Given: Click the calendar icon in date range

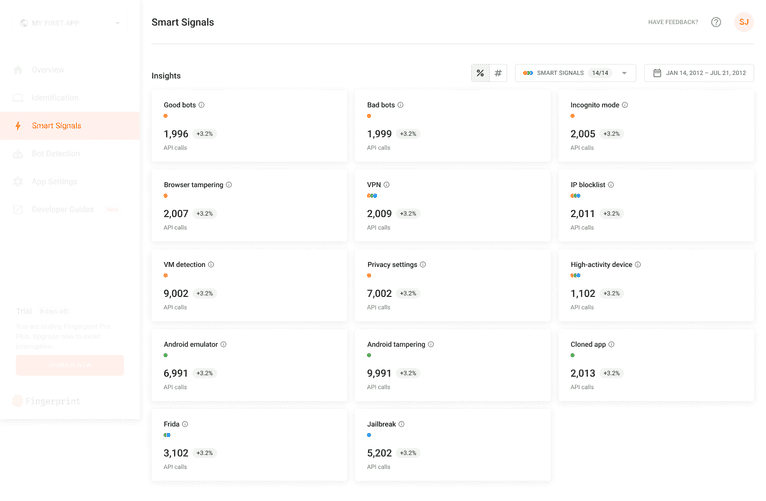Looking at the screenshot, I should [x=657, y=73].
